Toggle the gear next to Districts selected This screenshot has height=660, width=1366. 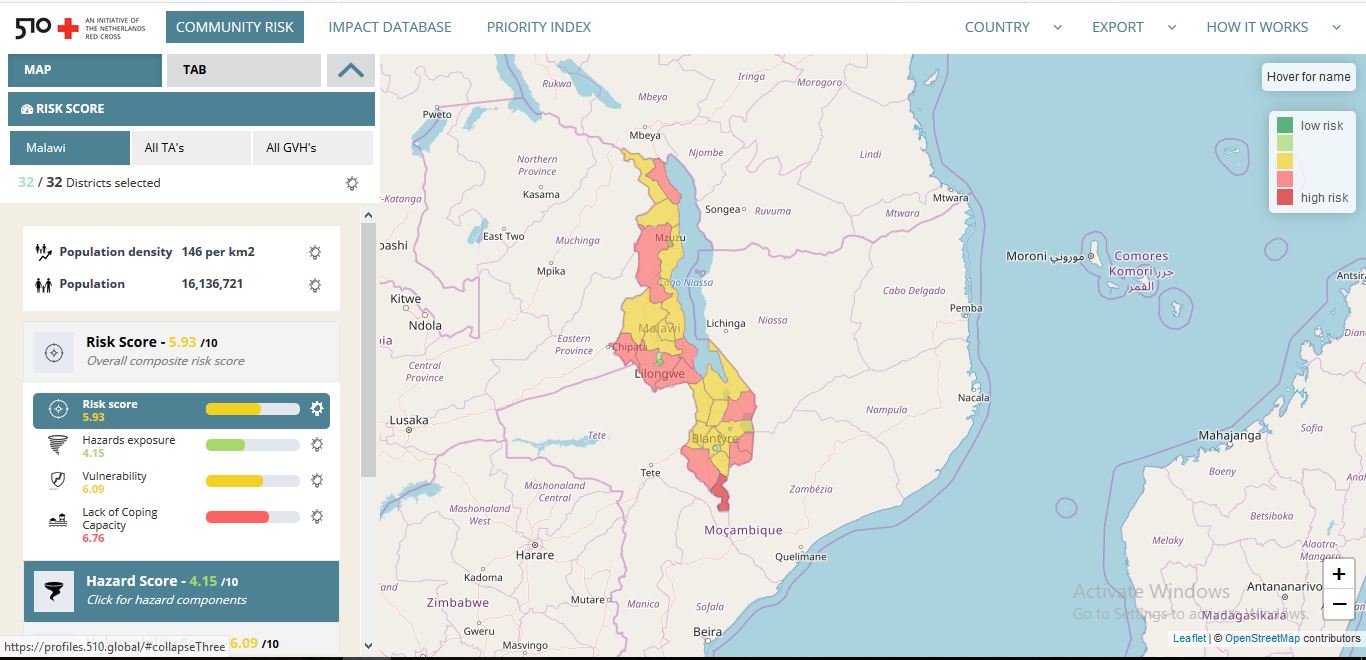pos(351,183)
